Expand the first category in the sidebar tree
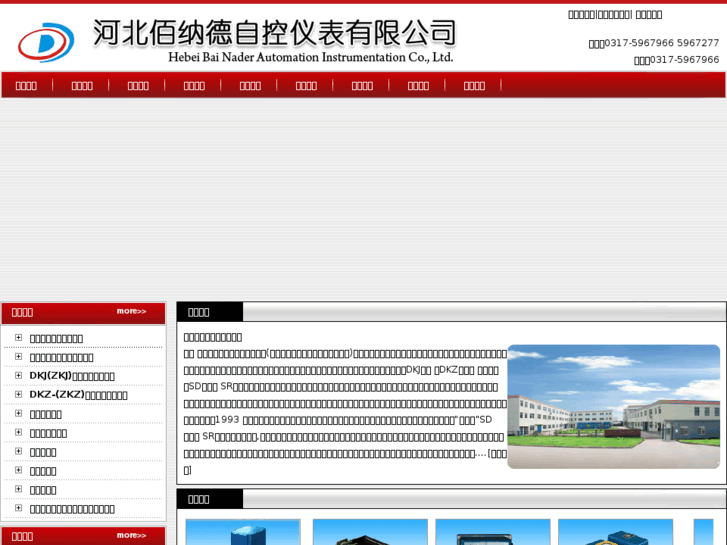 pos(18,337)
